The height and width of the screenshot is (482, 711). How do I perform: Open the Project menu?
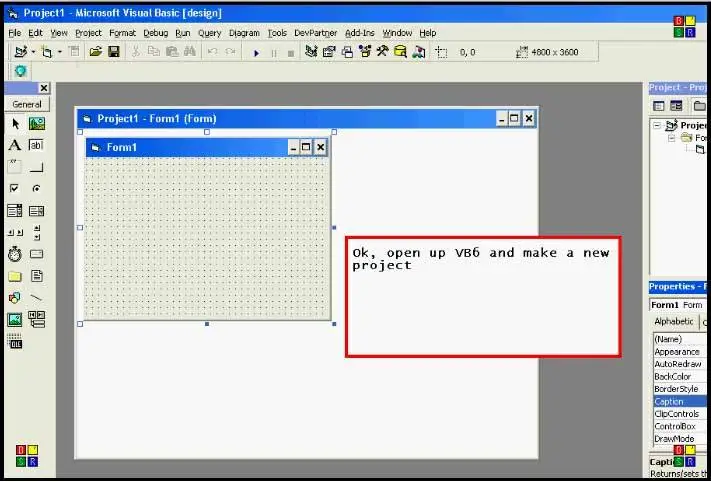point(88,33)
